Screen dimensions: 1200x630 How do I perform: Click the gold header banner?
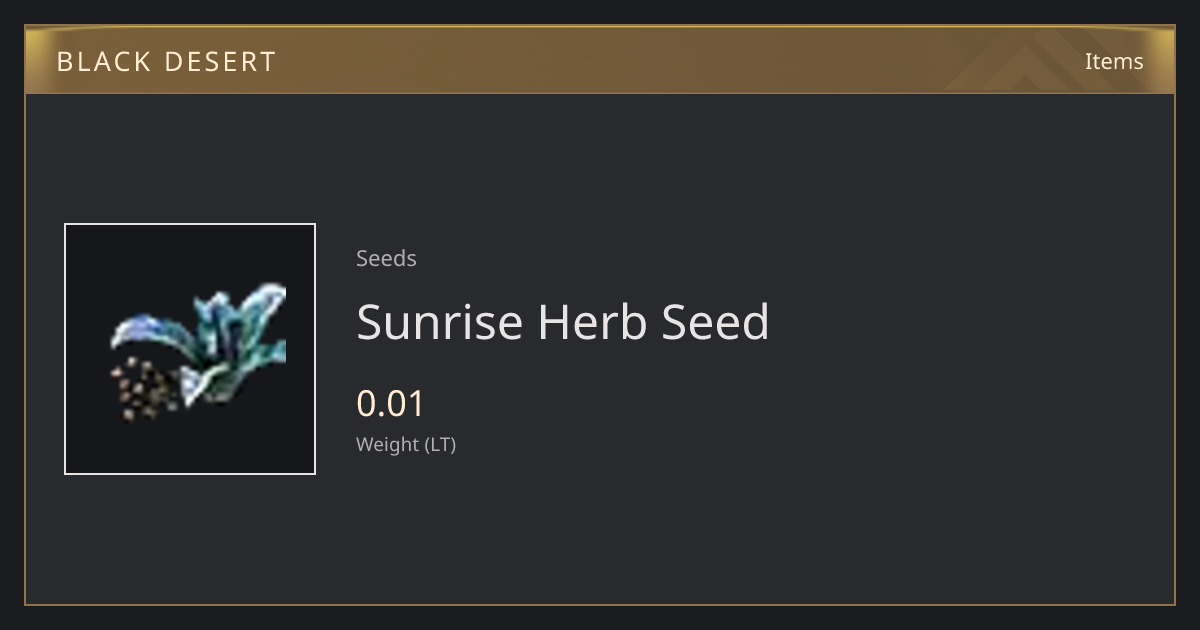[x=600, y=60]
